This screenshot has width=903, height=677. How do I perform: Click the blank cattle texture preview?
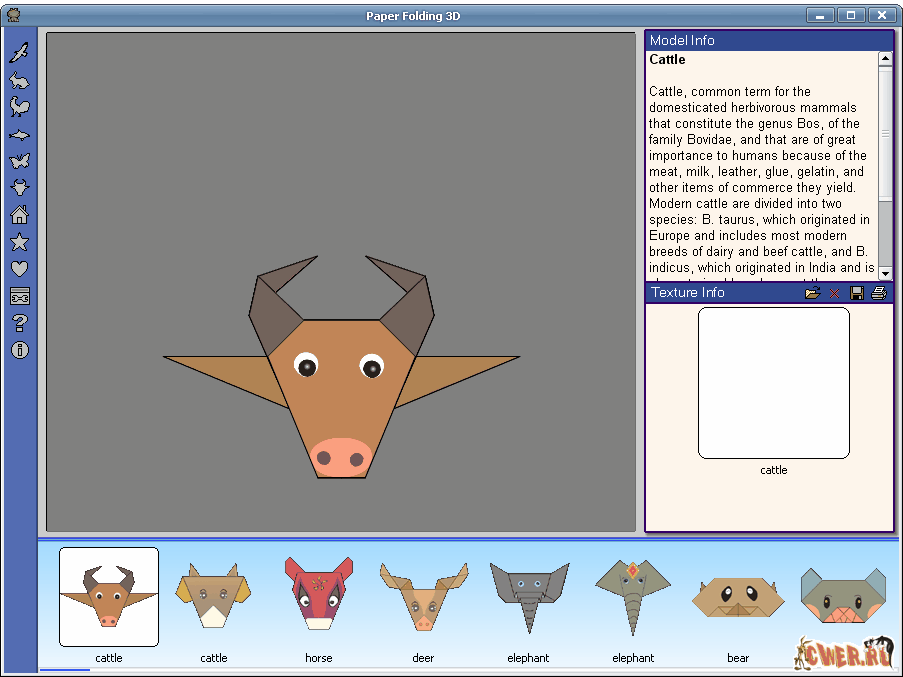coord(773,383)
